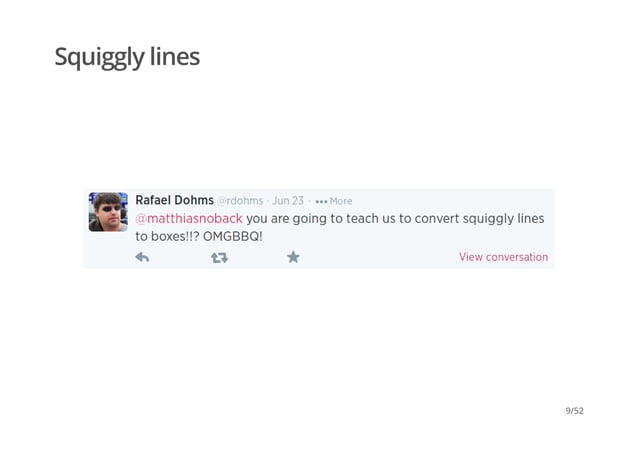Click the Jun 23 tweet timestamp

click(288, 201)
